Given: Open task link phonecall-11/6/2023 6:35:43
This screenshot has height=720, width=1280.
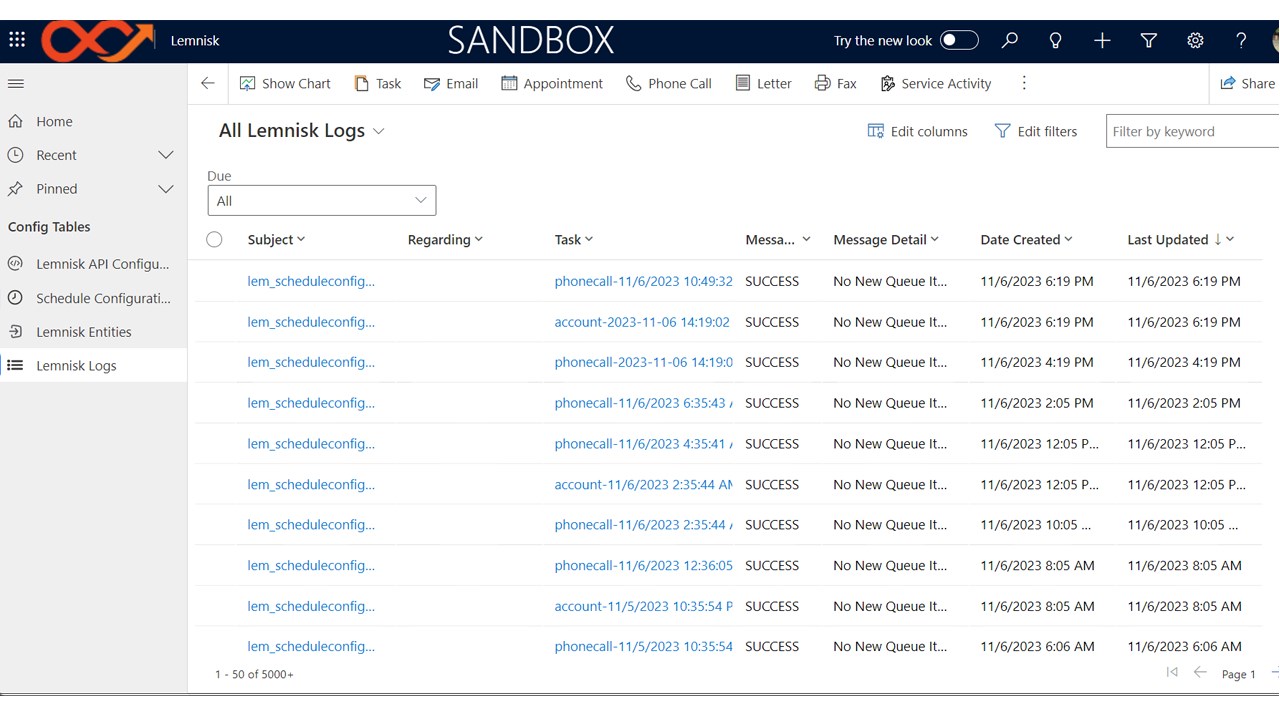Looking at the screenshot, I should (644, 403).
